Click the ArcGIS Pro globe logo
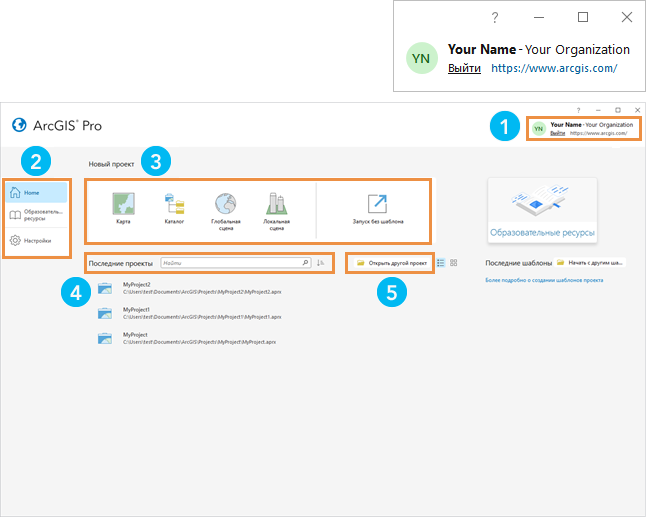The width and height of the screenshot is (646, 517). click(x=19, y=125)
